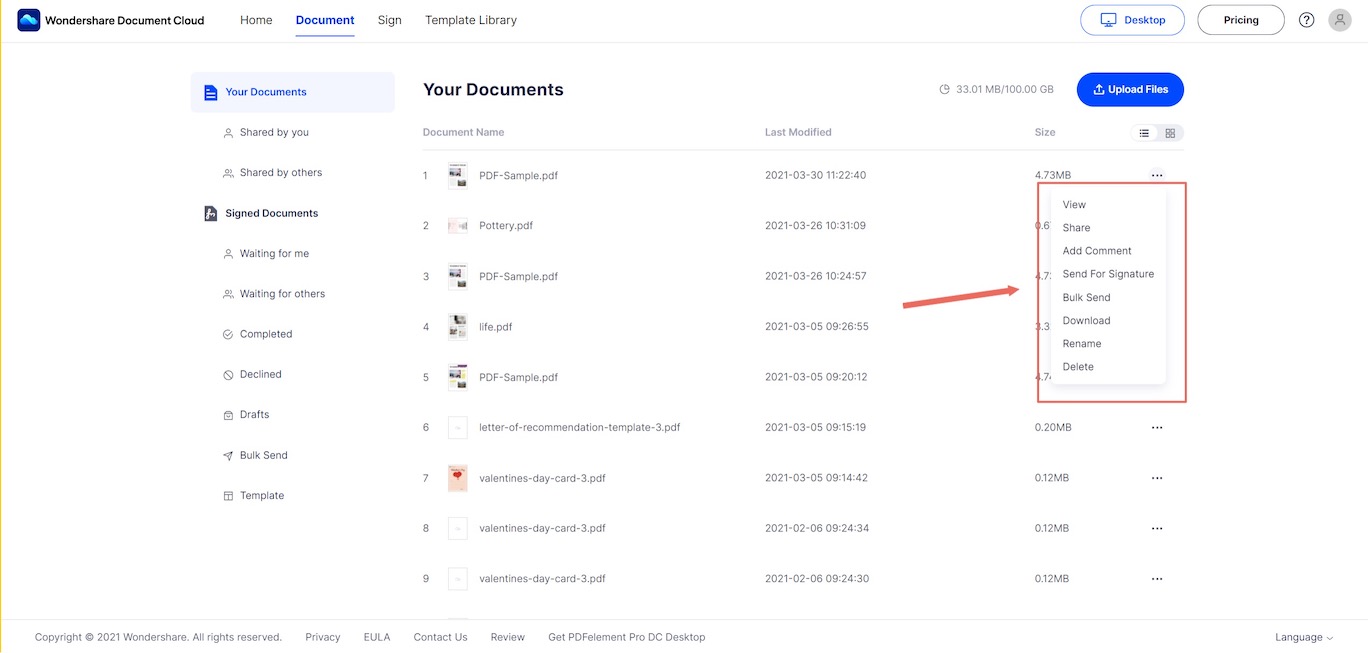The width and height of the screenshot is (1368, 653).
Task: Open the Drafts folder in sidebar
Action: tap(254, 415)
